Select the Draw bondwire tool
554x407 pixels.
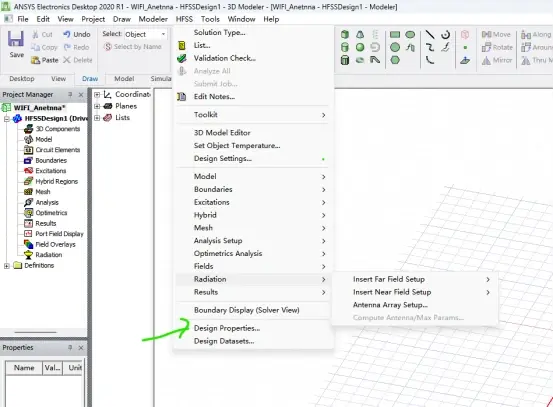375,60
